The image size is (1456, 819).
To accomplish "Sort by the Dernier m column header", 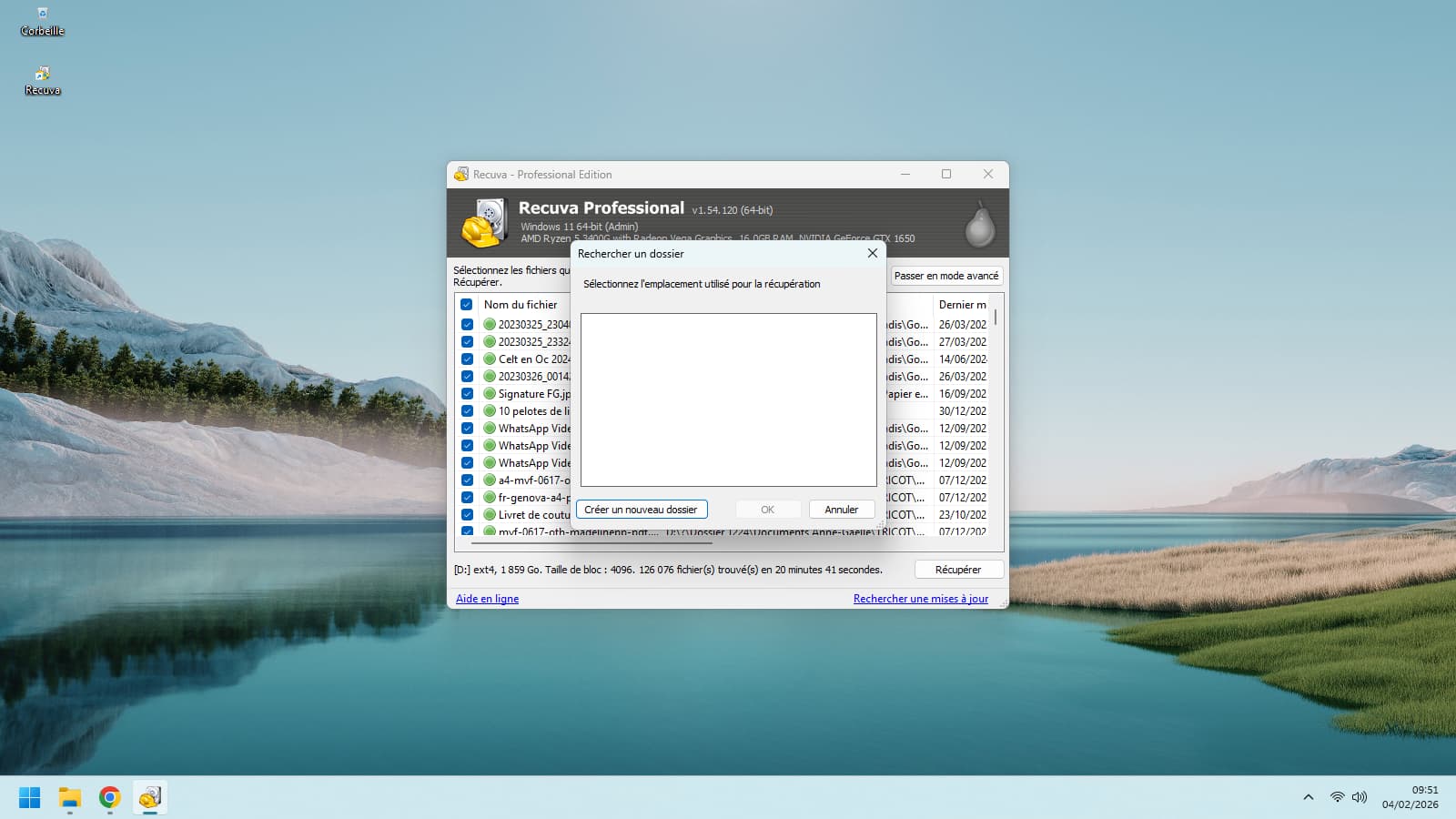I will tap(961, 305).
